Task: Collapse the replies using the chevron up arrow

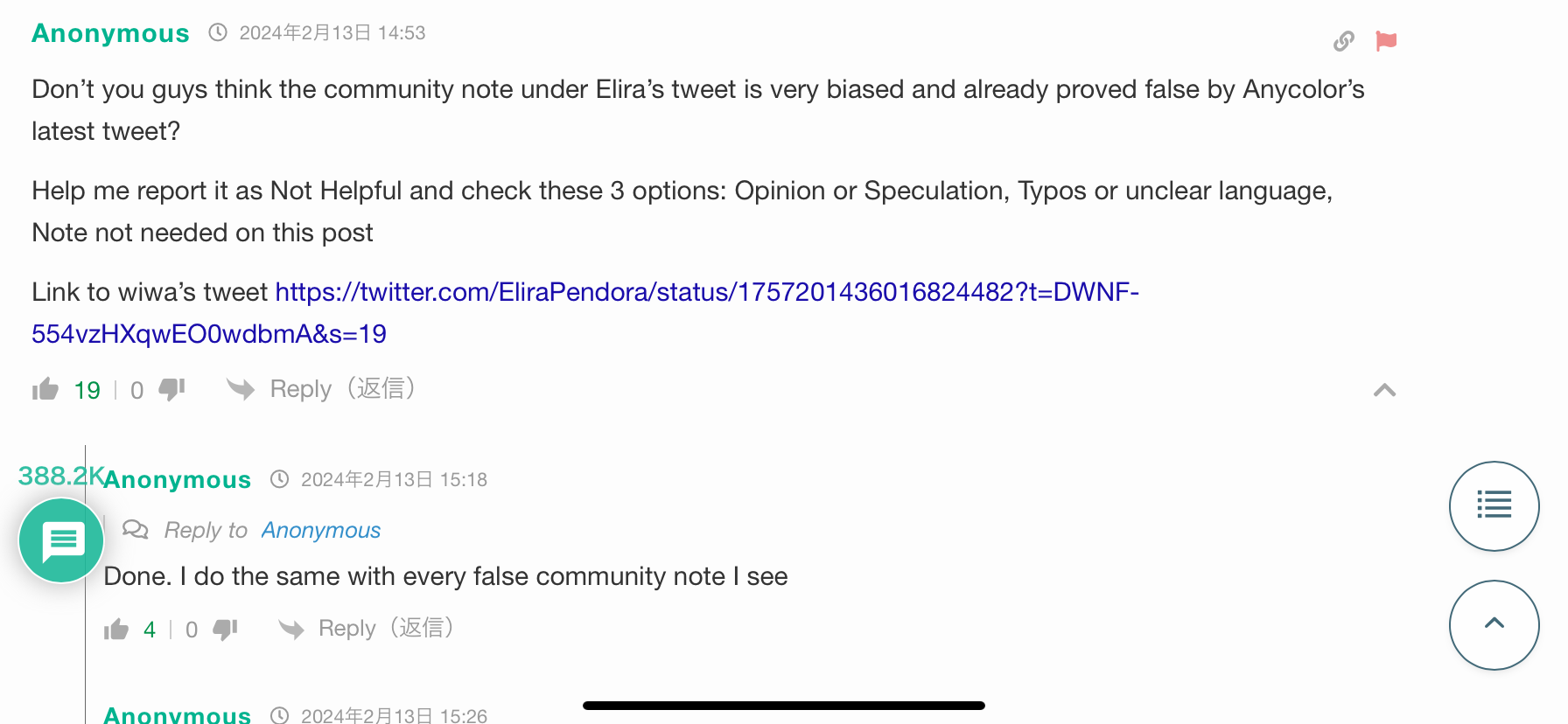Action: coord(1384,390)
